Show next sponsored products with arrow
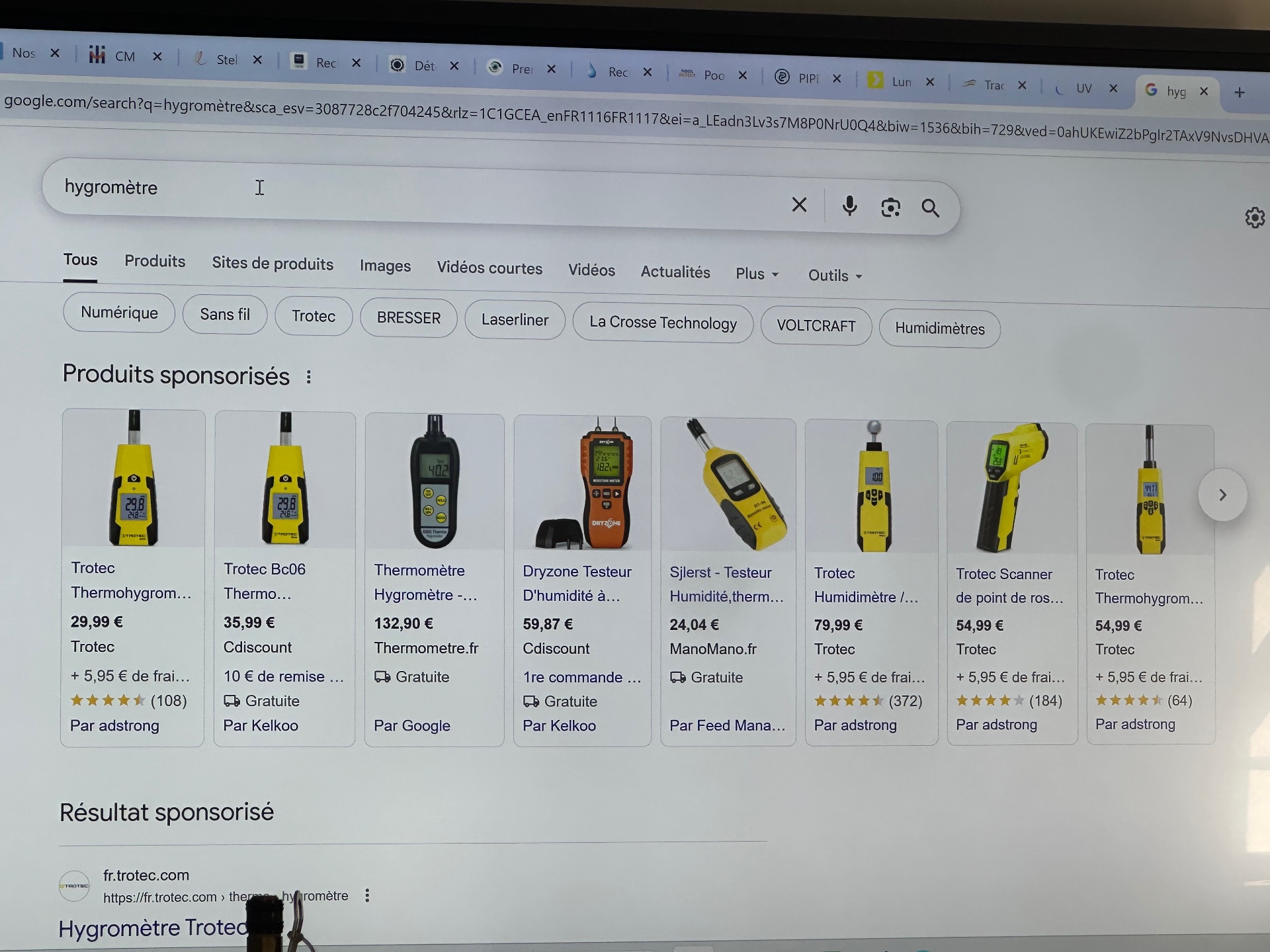Viewport: 1270px width, 952px height. coord(1222,495)
